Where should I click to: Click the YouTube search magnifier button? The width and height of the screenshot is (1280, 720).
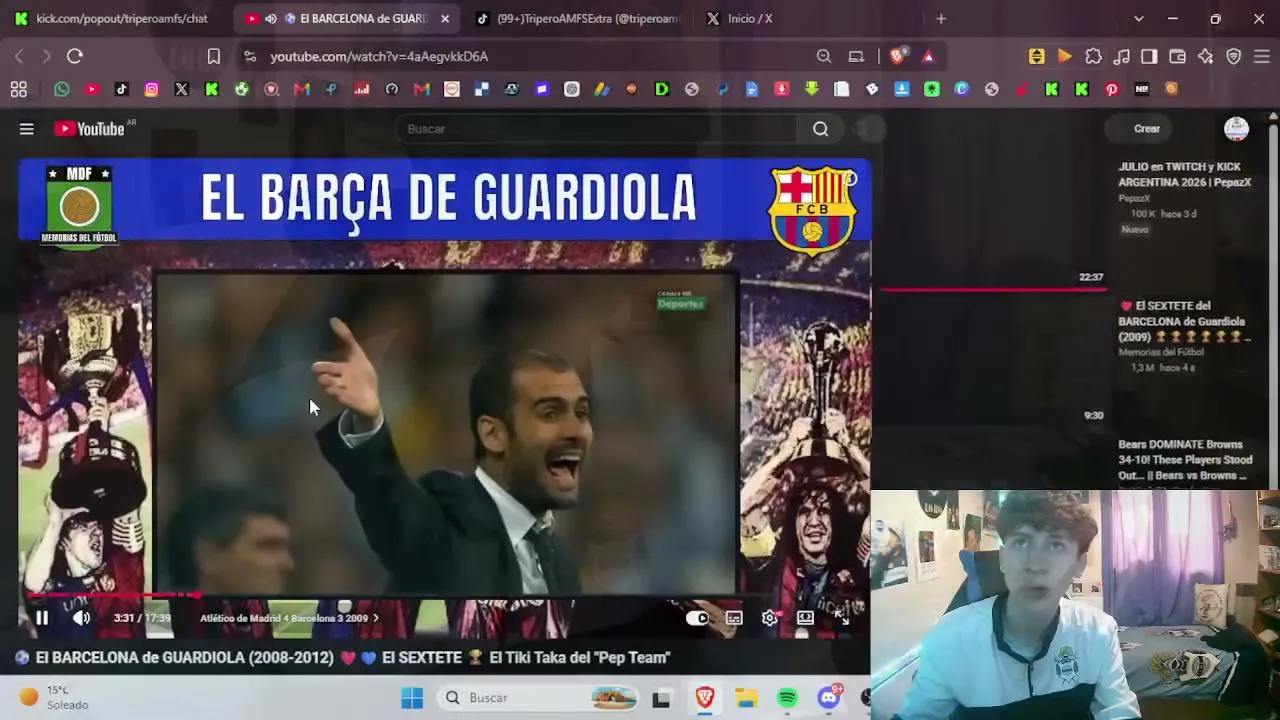pos(821,129)
